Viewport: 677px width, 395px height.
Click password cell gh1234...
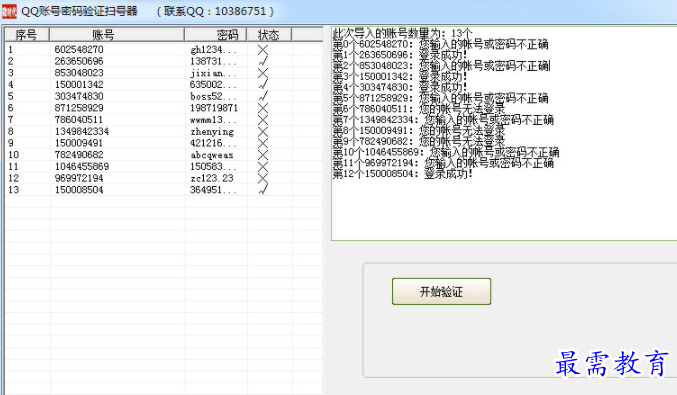coord(213,50)
